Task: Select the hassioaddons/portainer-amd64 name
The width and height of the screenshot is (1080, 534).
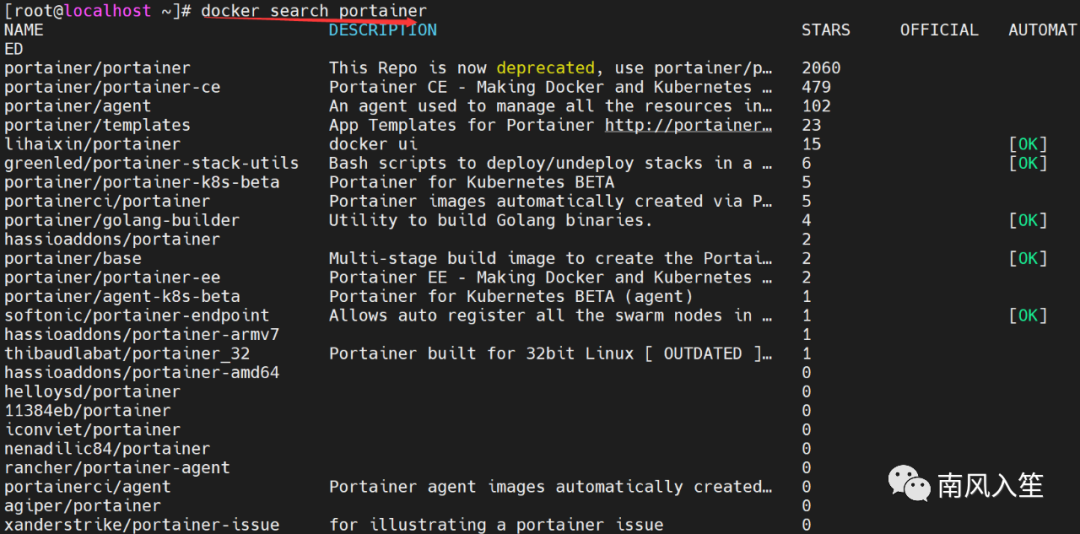Action: (x=142, y=373)
